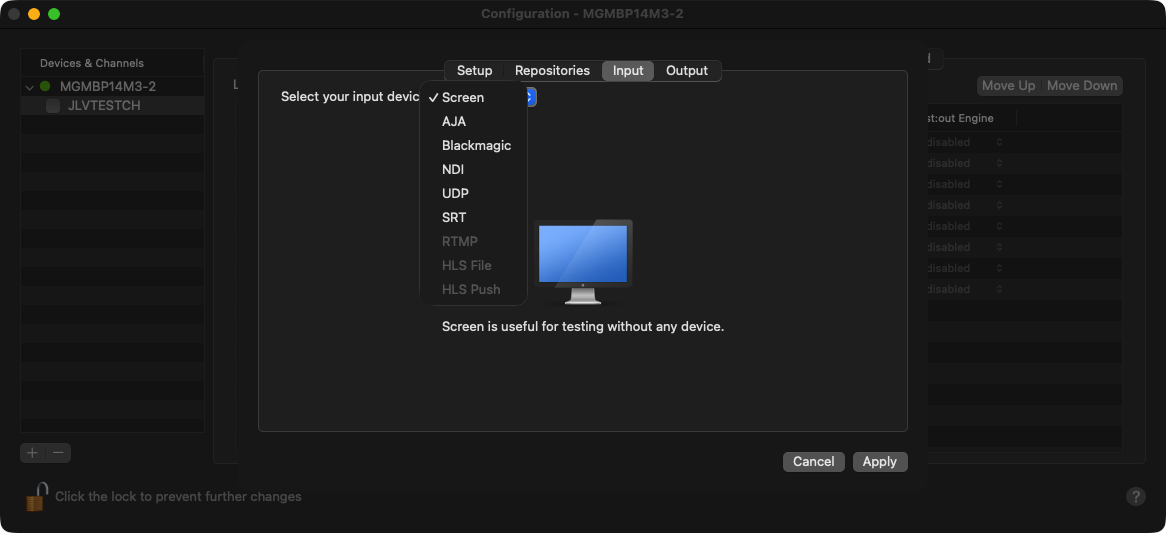
Task: Click the lock icon to prevent changes
Action: 36,496
